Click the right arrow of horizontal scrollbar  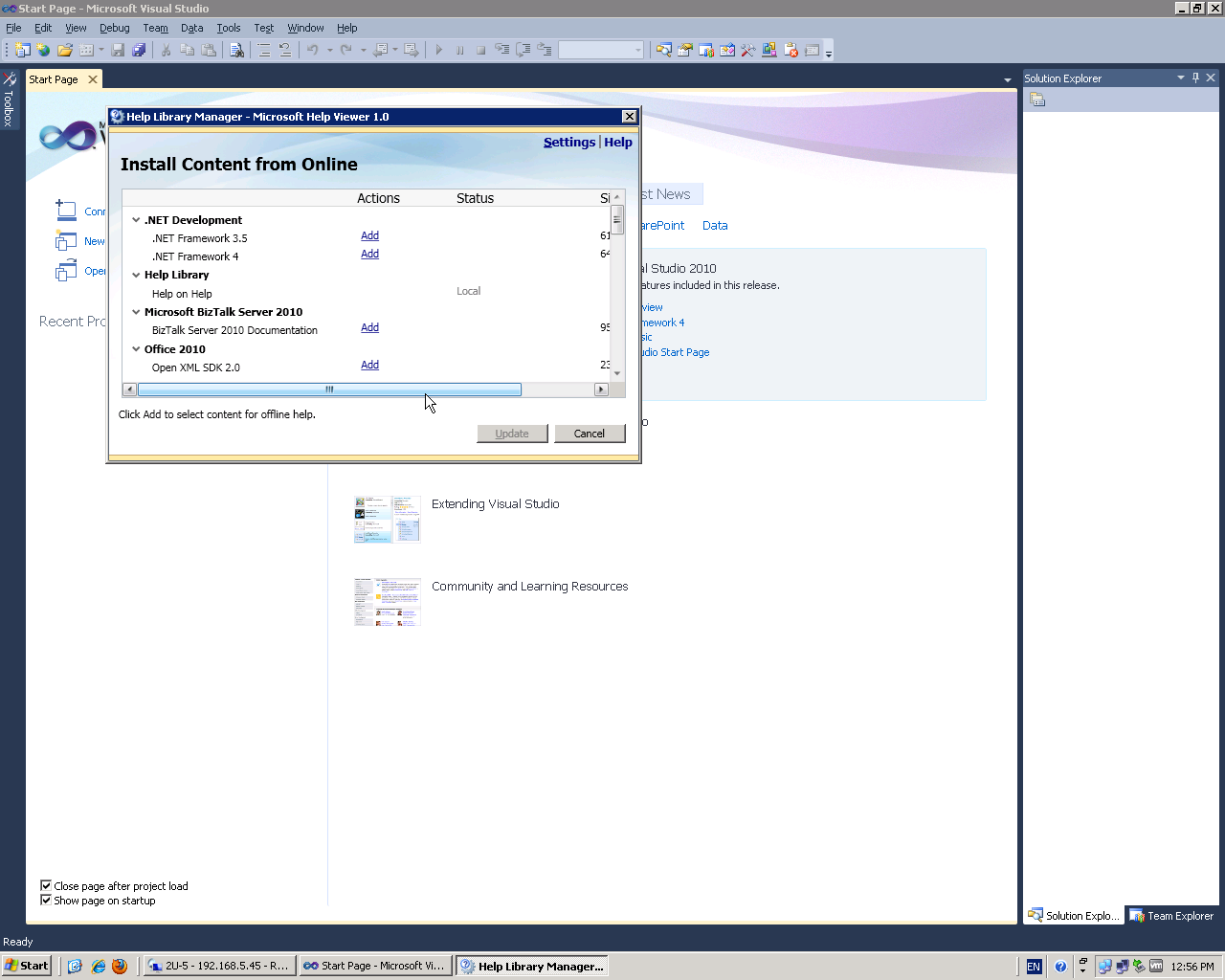click(x=601, y=390)
